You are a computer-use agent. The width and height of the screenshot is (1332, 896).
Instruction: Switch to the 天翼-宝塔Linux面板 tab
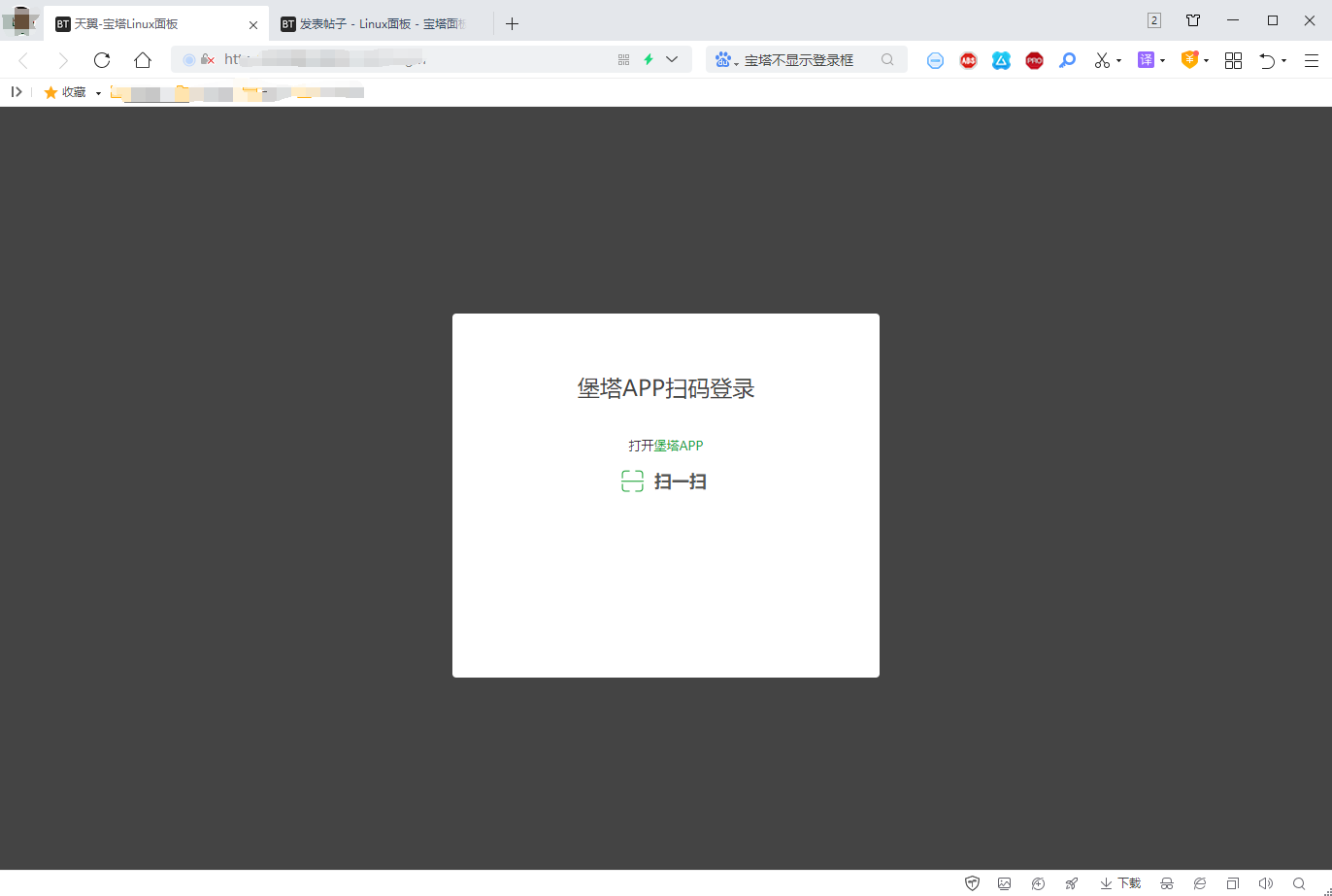156,24
